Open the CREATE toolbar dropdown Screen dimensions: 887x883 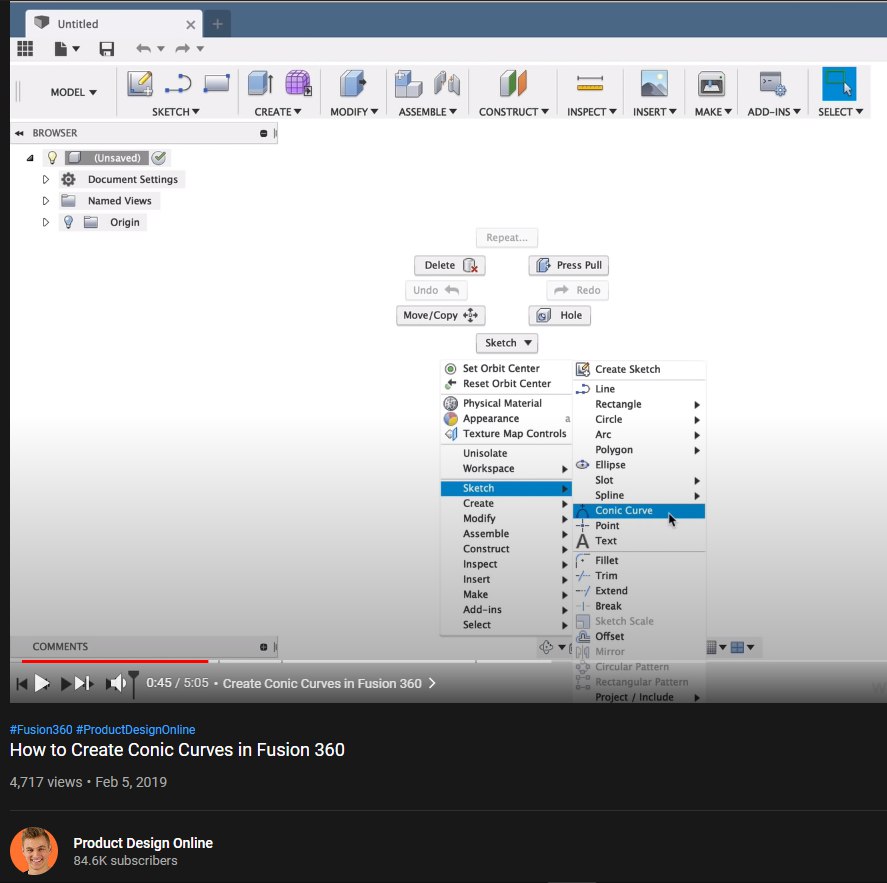point(277,112)
